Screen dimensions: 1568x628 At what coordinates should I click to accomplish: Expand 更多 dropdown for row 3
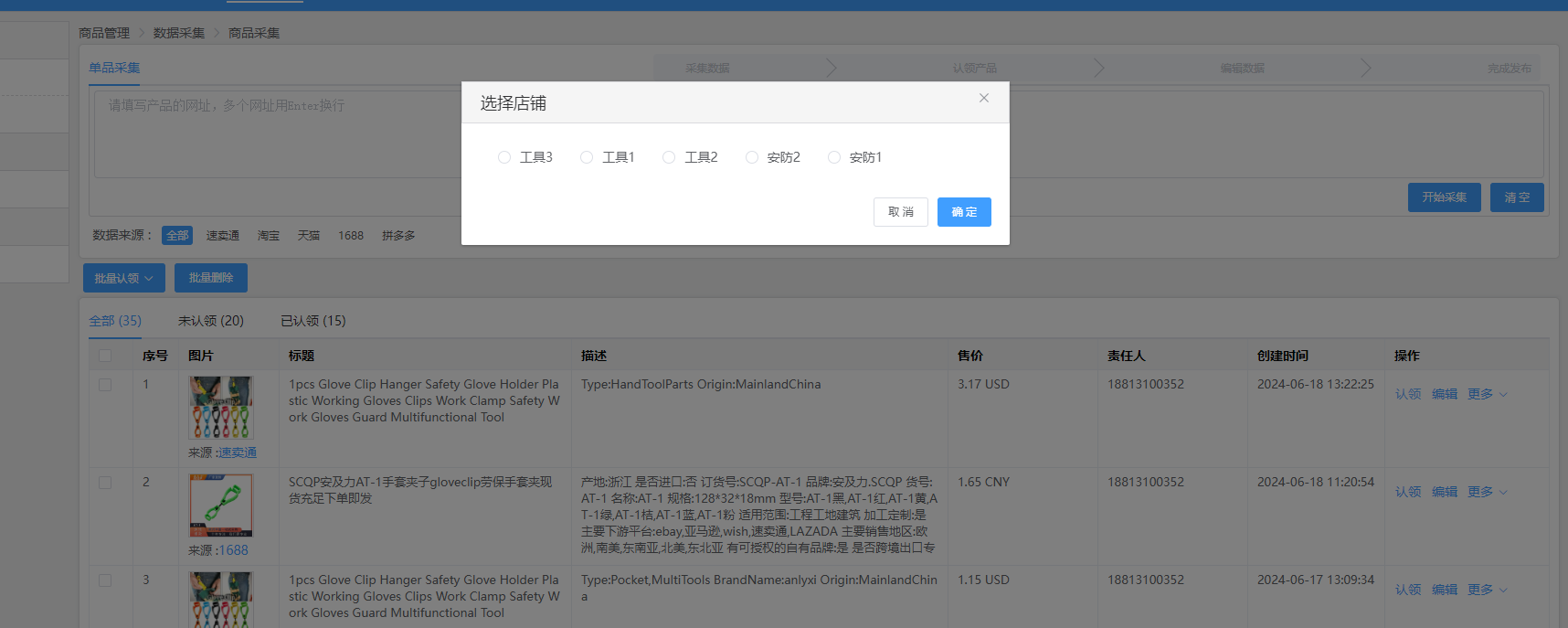[x=1488, y=590]
